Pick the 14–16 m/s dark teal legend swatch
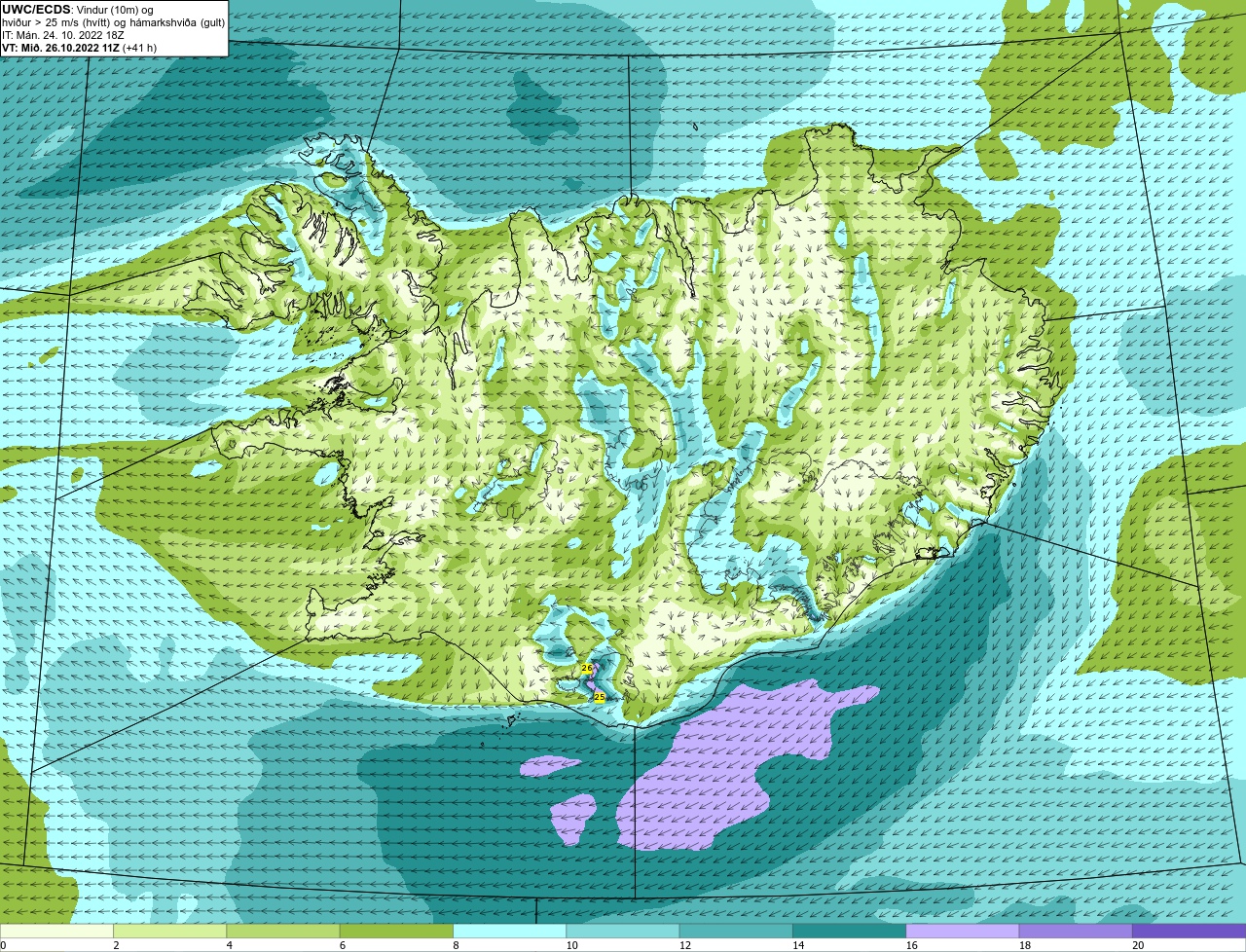Screen dimensions: 1246x952 (x=850, y=932)
